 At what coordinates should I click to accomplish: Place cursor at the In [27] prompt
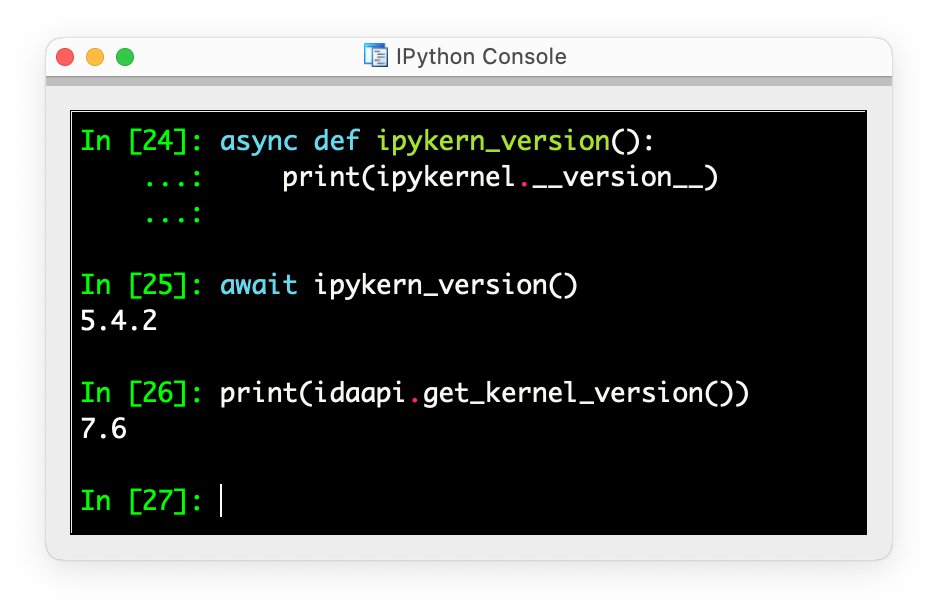pos(222,500)
